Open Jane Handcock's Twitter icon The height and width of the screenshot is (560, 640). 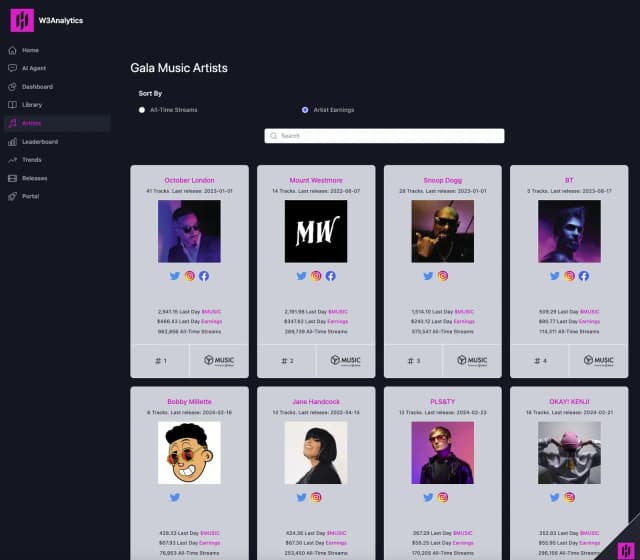click(x=301, y=497)
